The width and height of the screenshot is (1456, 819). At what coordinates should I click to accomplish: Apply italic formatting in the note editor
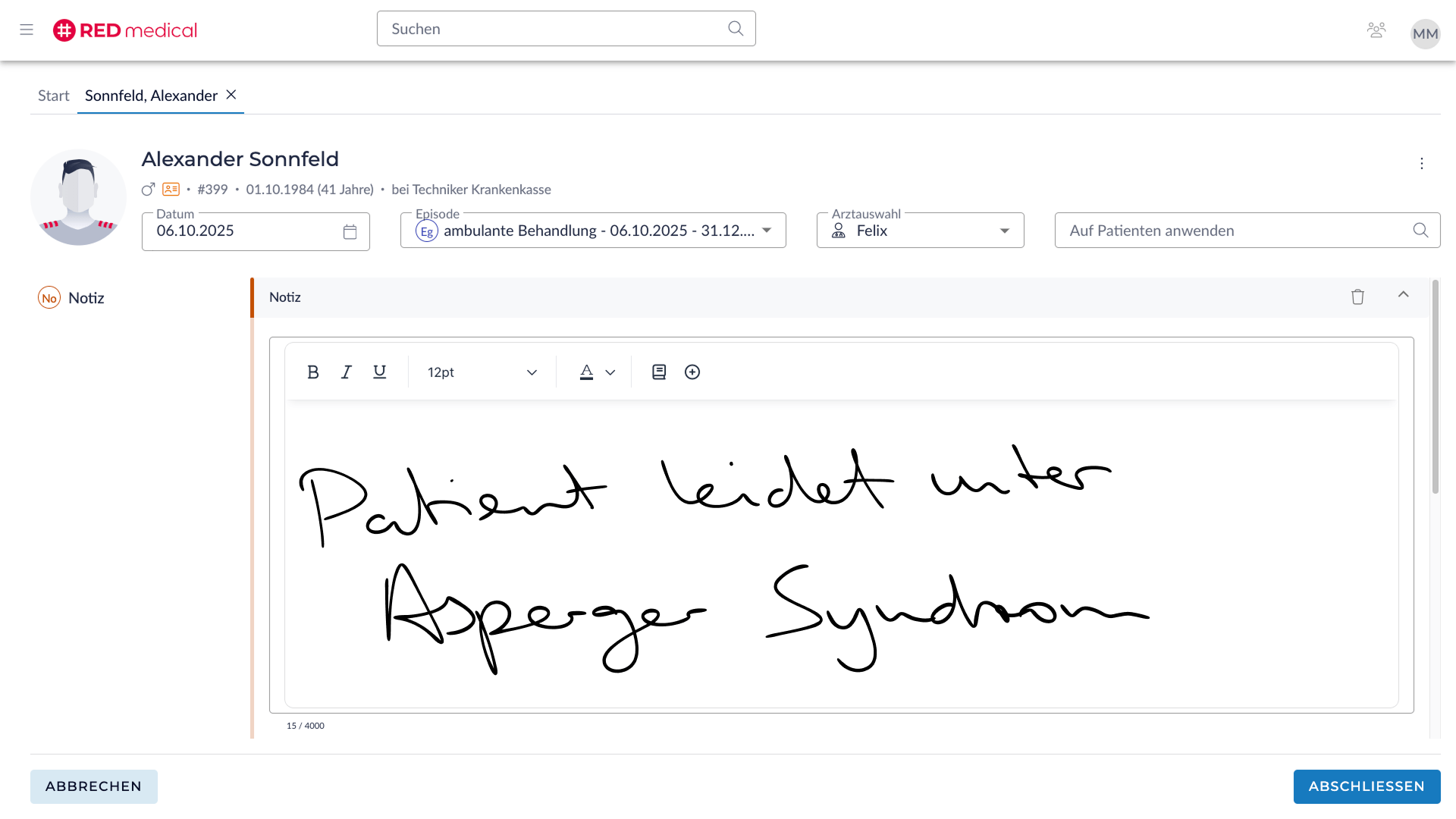pos(346,372)
